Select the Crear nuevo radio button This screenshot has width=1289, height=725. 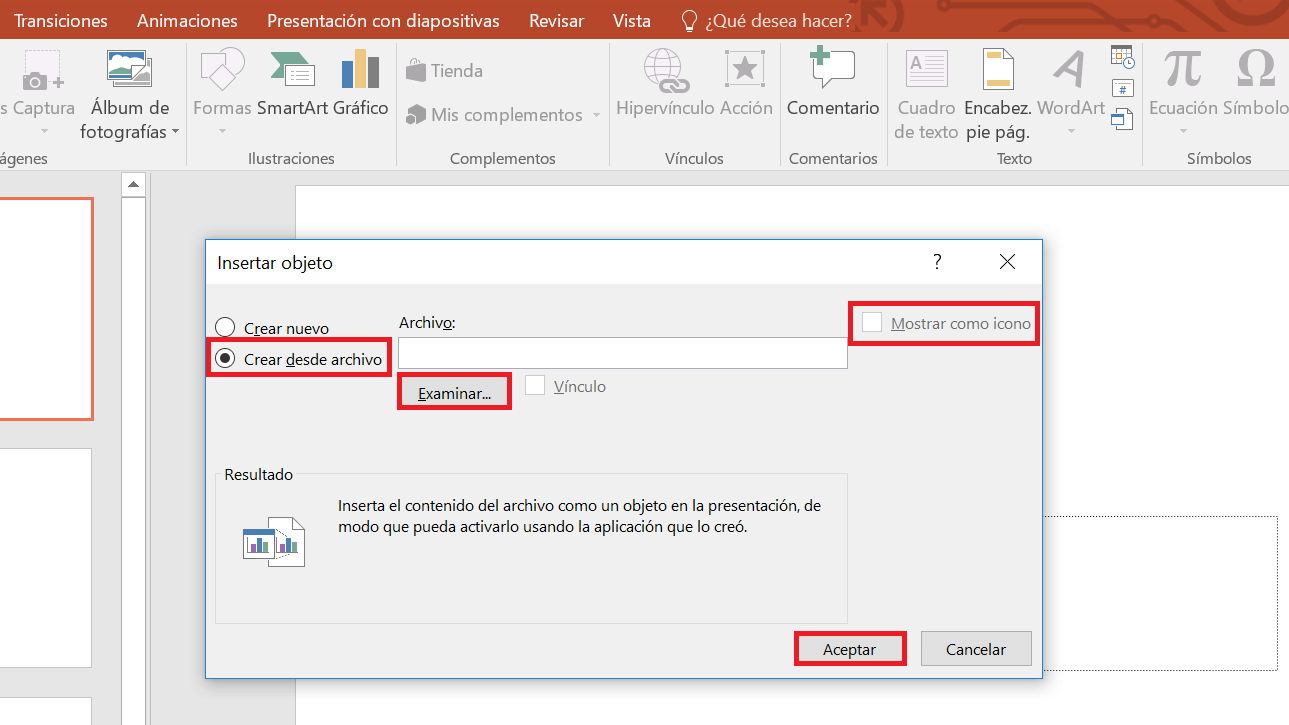[224, 327]
